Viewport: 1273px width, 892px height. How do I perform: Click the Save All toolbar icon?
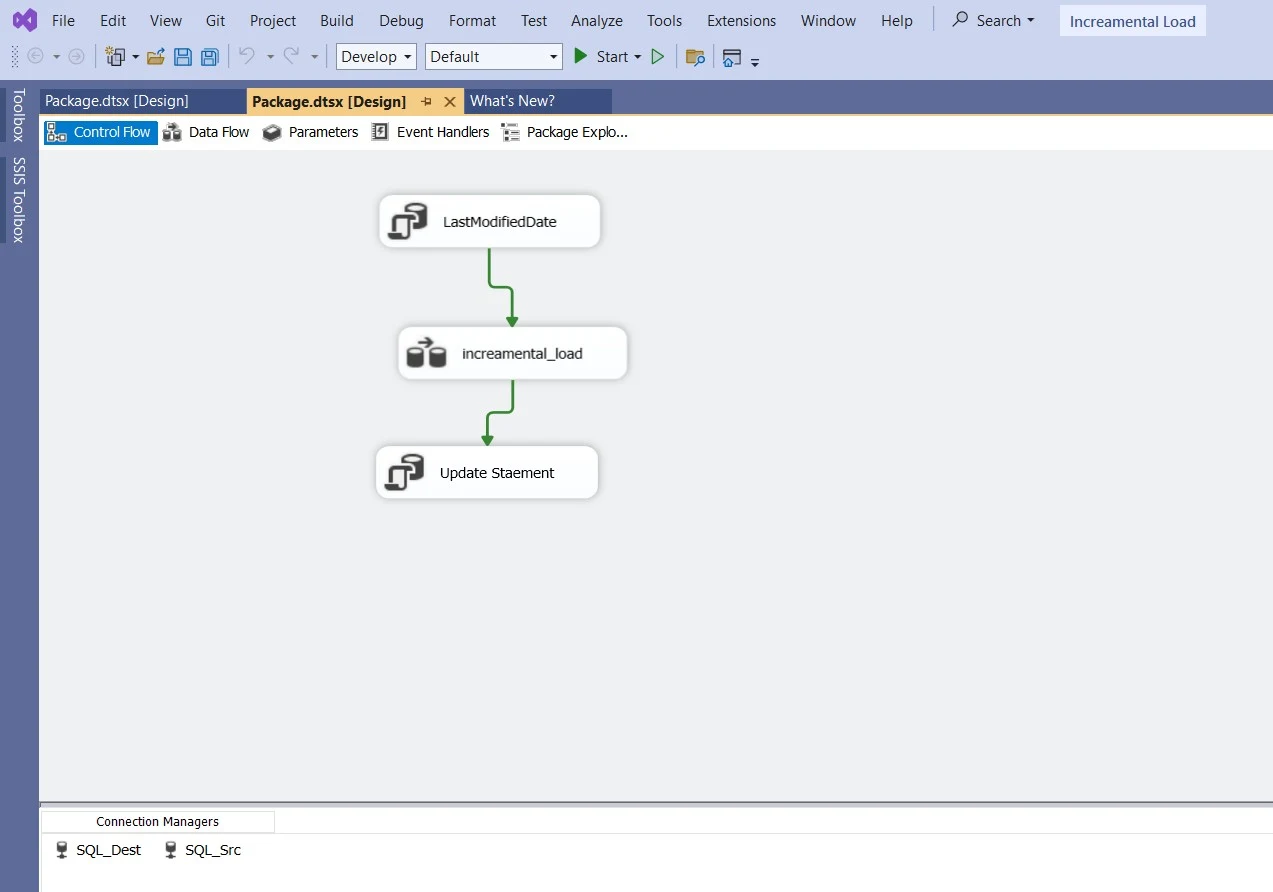coord(210,57)
